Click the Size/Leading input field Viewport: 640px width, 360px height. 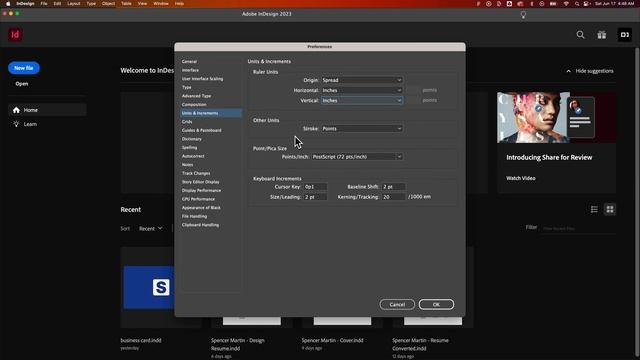315,197
